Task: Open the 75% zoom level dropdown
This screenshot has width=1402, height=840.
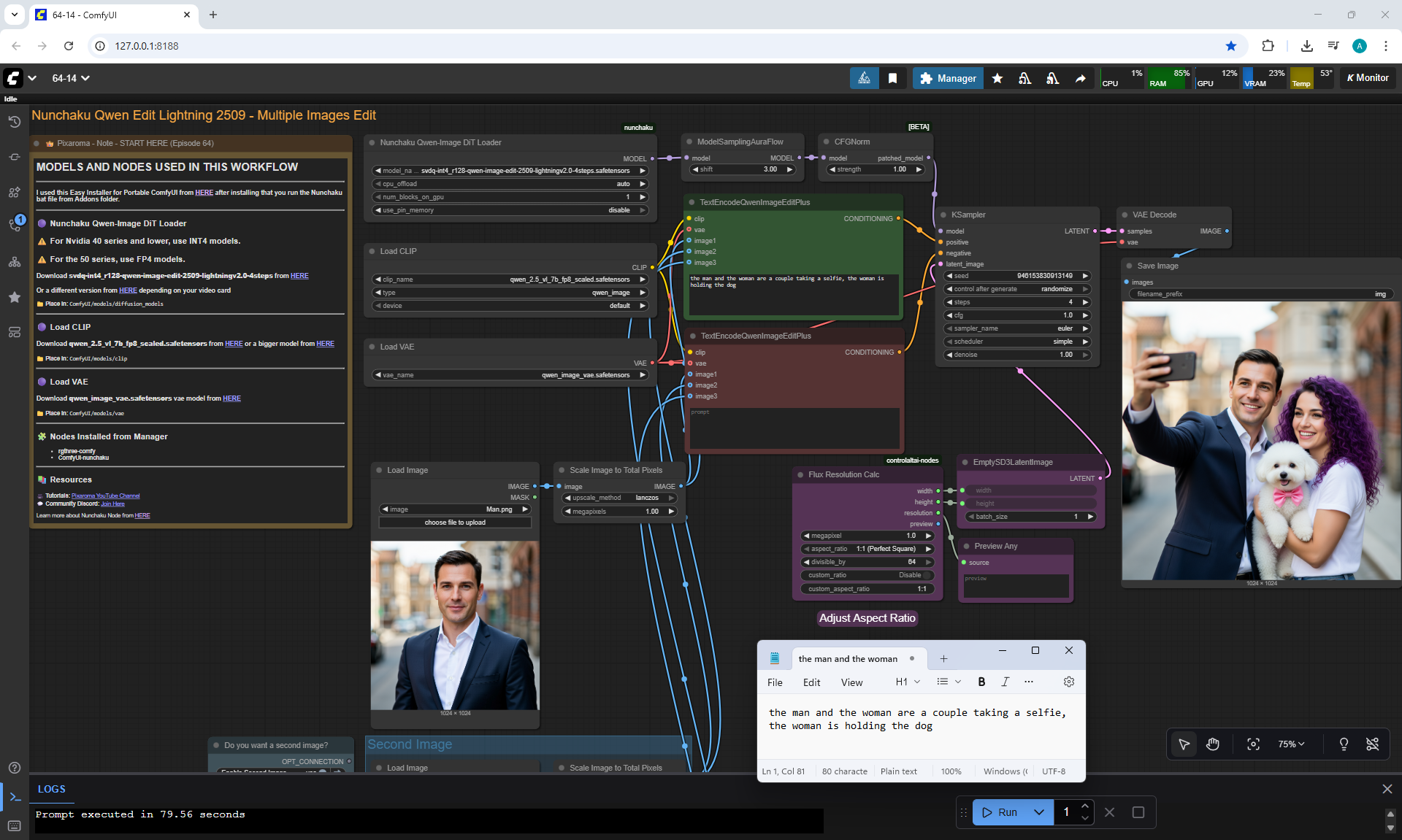Action: (x=1290, y=744)
